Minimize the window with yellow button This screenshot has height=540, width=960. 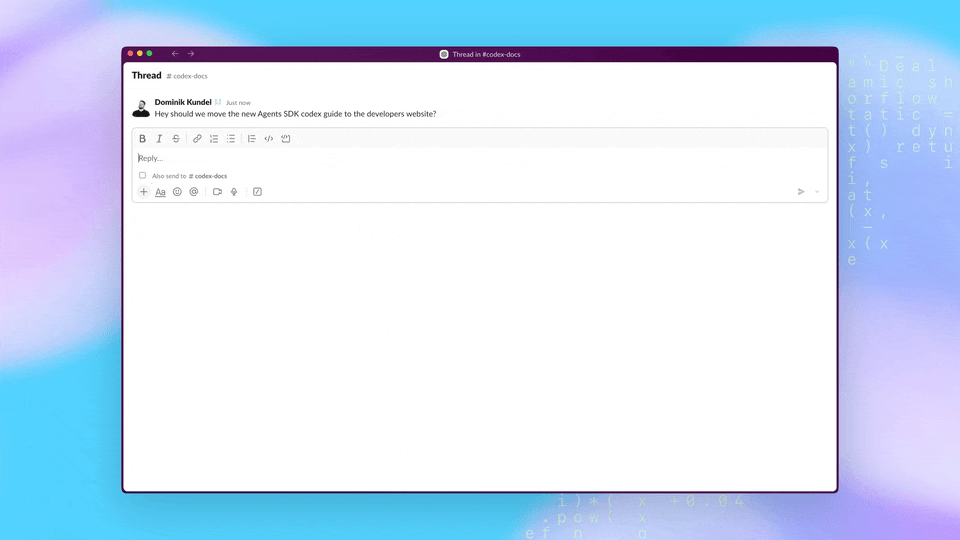pos(140,54)
